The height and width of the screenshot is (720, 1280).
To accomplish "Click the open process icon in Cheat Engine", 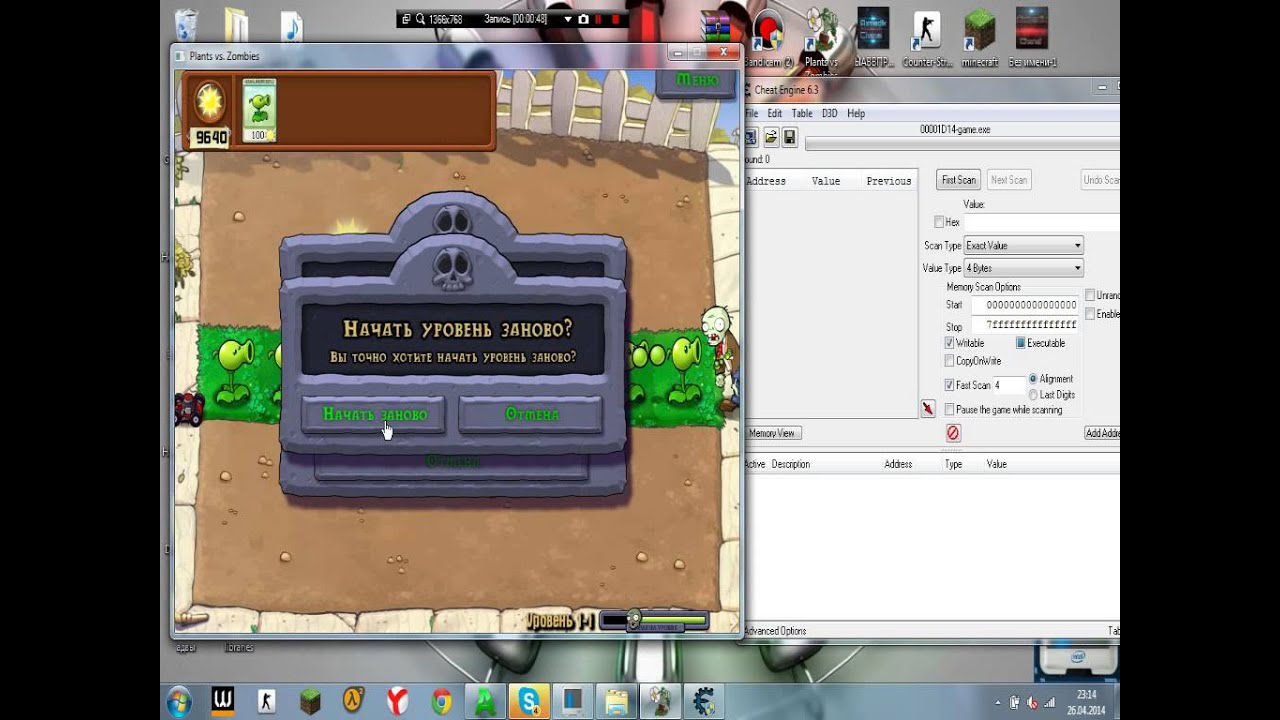I will [x=751, y=137].
